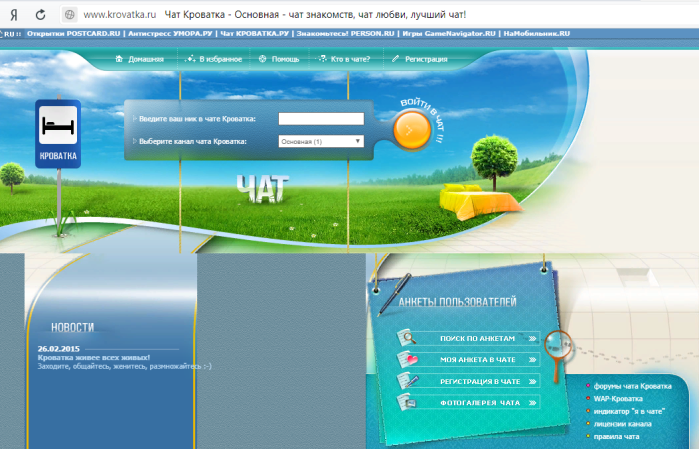The height and width of the screenshot is (449, 699).
Task: Click the stars icon next to В избранное
Action: pyautogui.click(x=190, y=59)
